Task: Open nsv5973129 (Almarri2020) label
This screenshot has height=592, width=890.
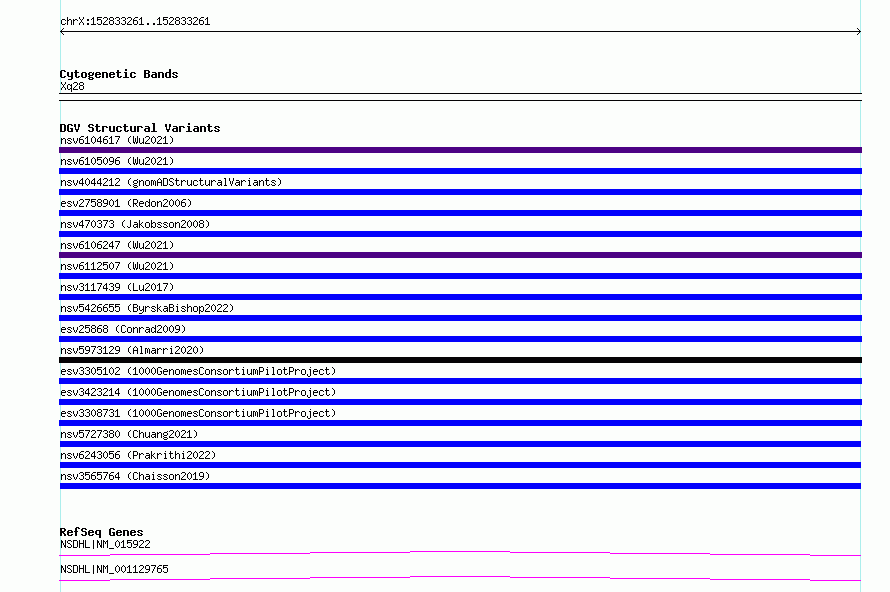Action: click(132, 350)
